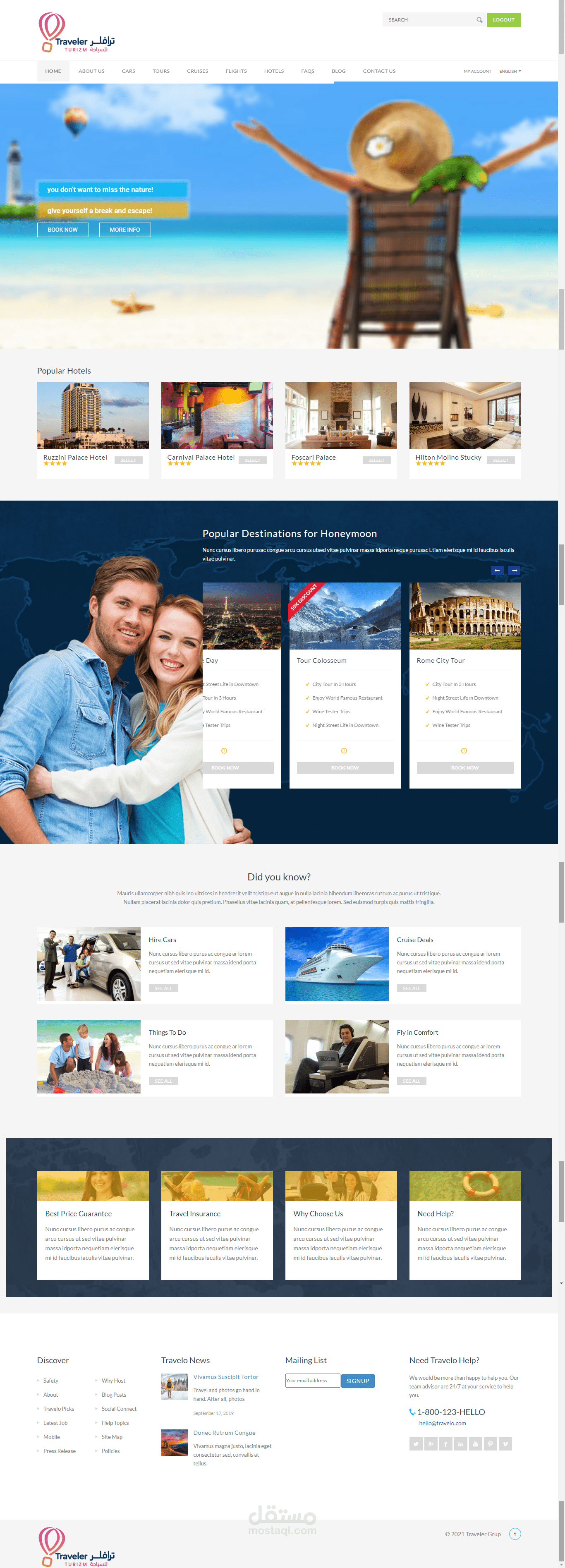Open the Rome City Tour colosseum image
This screenshot has width=565, height=1568.
(x=465, y=615)
